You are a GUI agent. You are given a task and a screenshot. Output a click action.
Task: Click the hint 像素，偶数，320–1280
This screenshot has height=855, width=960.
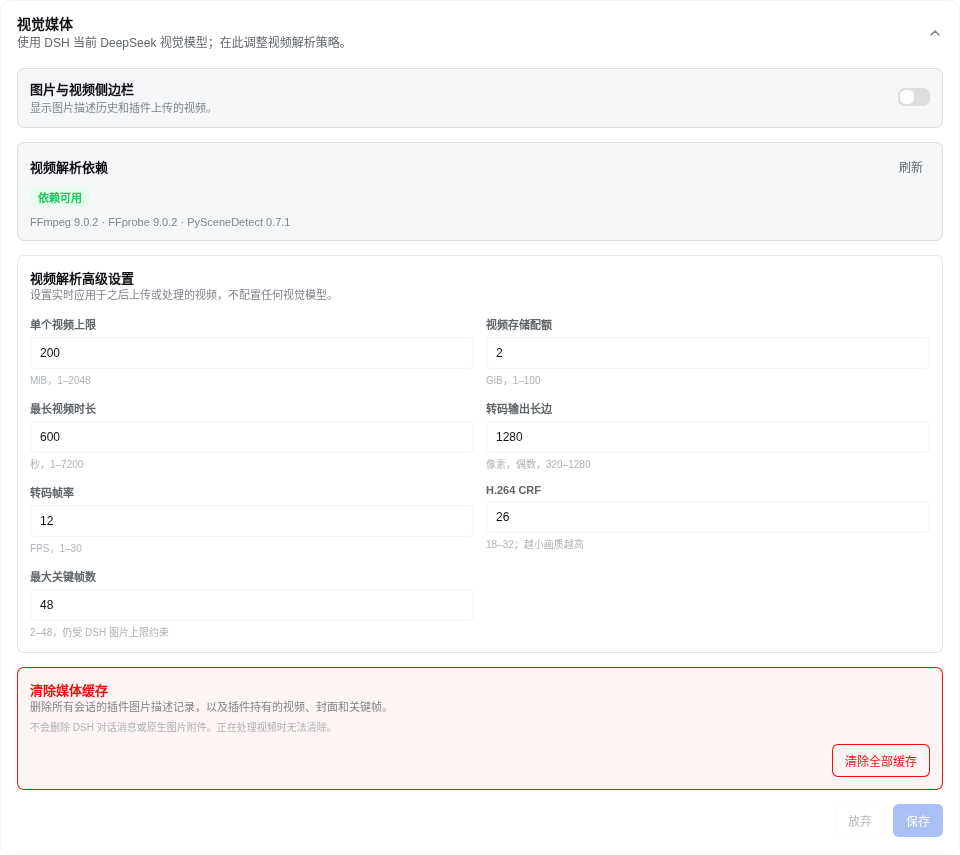pyautogui.click(x=538, y=464)
